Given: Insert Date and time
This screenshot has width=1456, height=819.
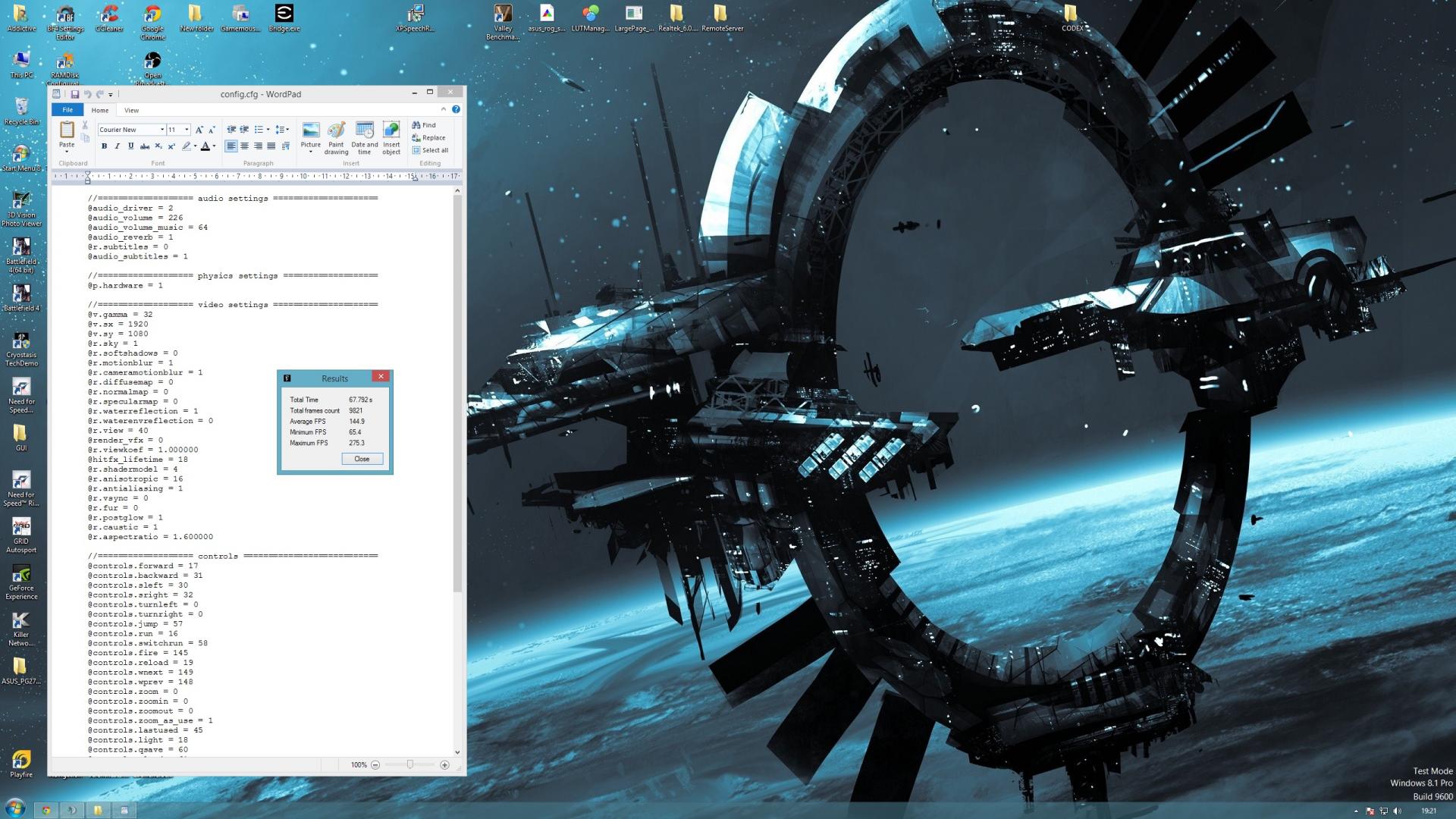Looking at the screenshot, I should (365, 137).
